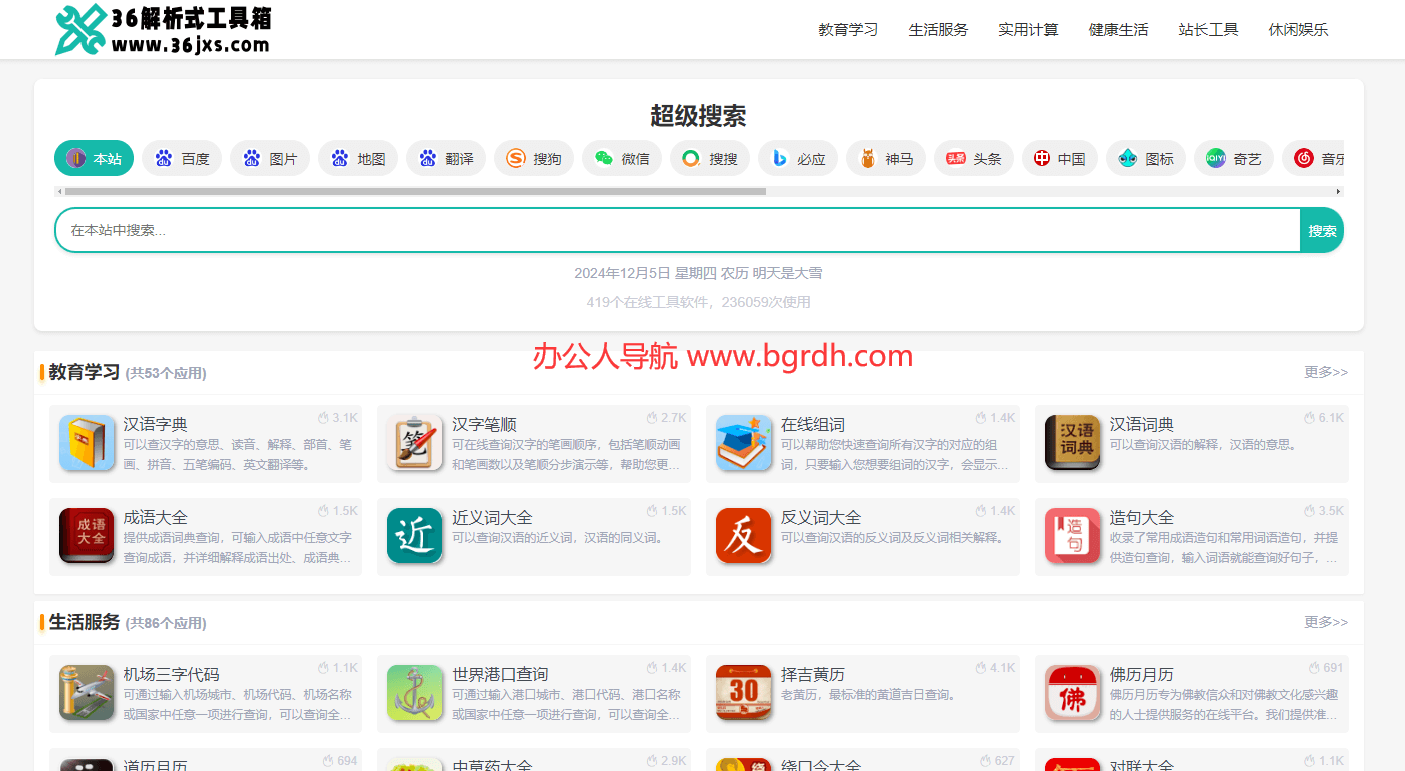This screenshot has height=771, width=1405.
Task: Open the 反义词大全 red 反 icon
Action: [x=744, y=536]
